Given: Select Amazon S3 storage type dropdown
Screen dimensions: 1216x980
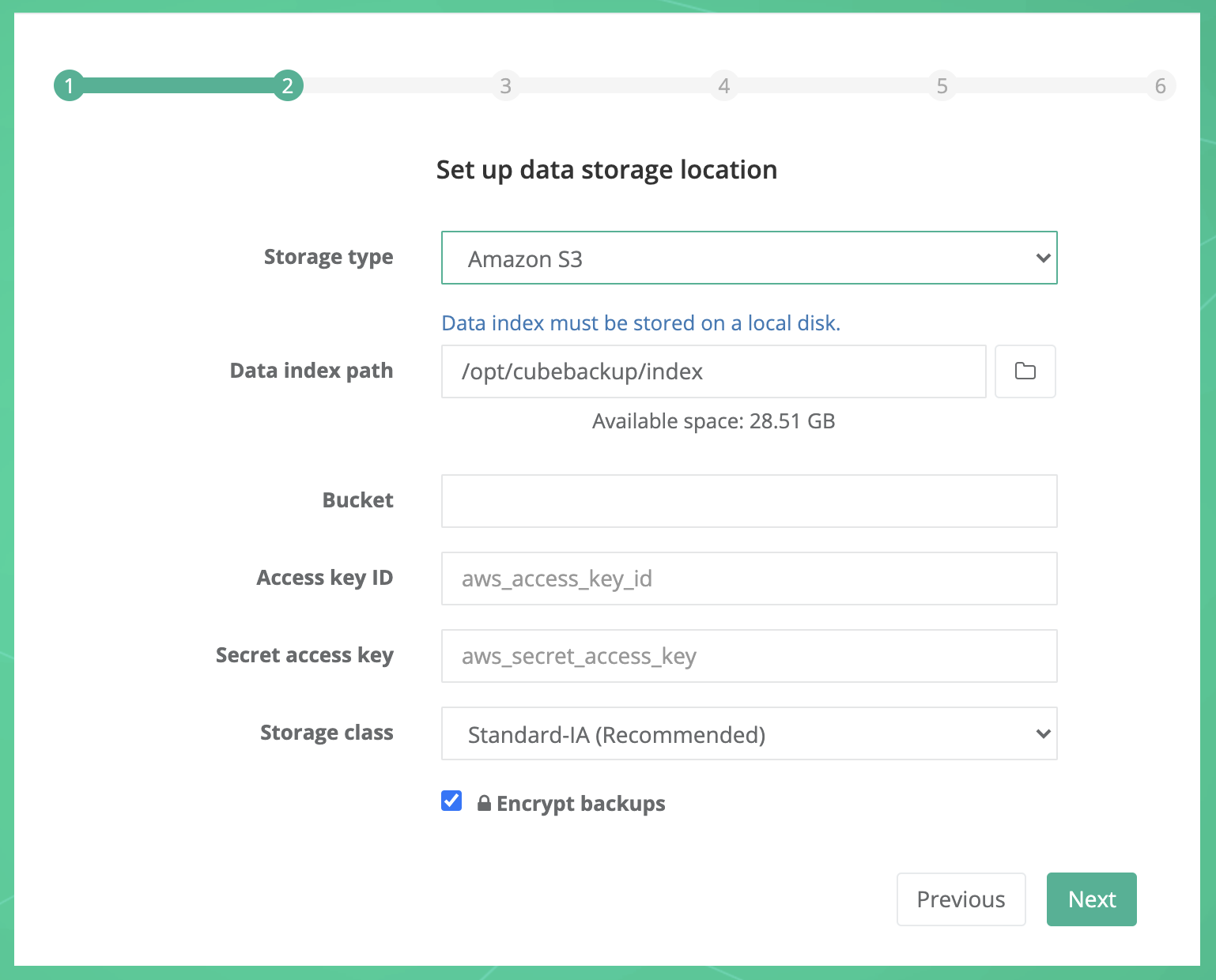Looking at the screenshot, I should (x=748, y=258).
